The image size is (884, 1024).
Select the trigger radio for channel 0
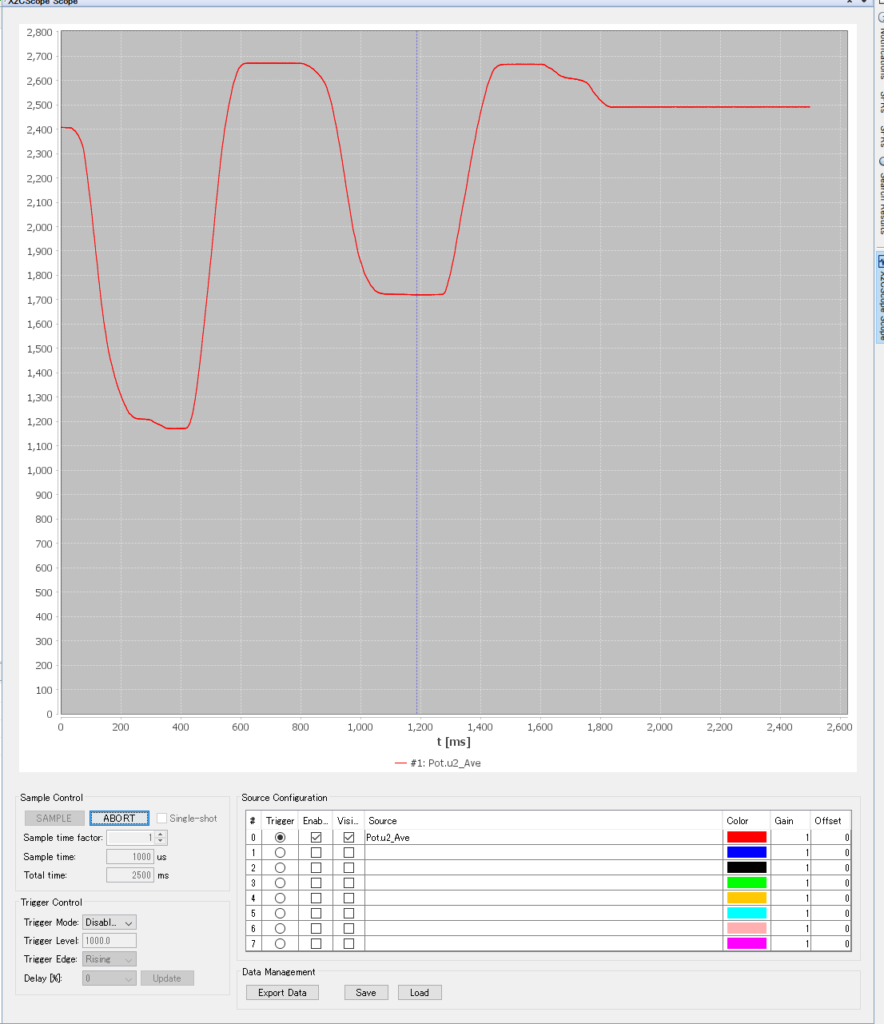[280, 837]
